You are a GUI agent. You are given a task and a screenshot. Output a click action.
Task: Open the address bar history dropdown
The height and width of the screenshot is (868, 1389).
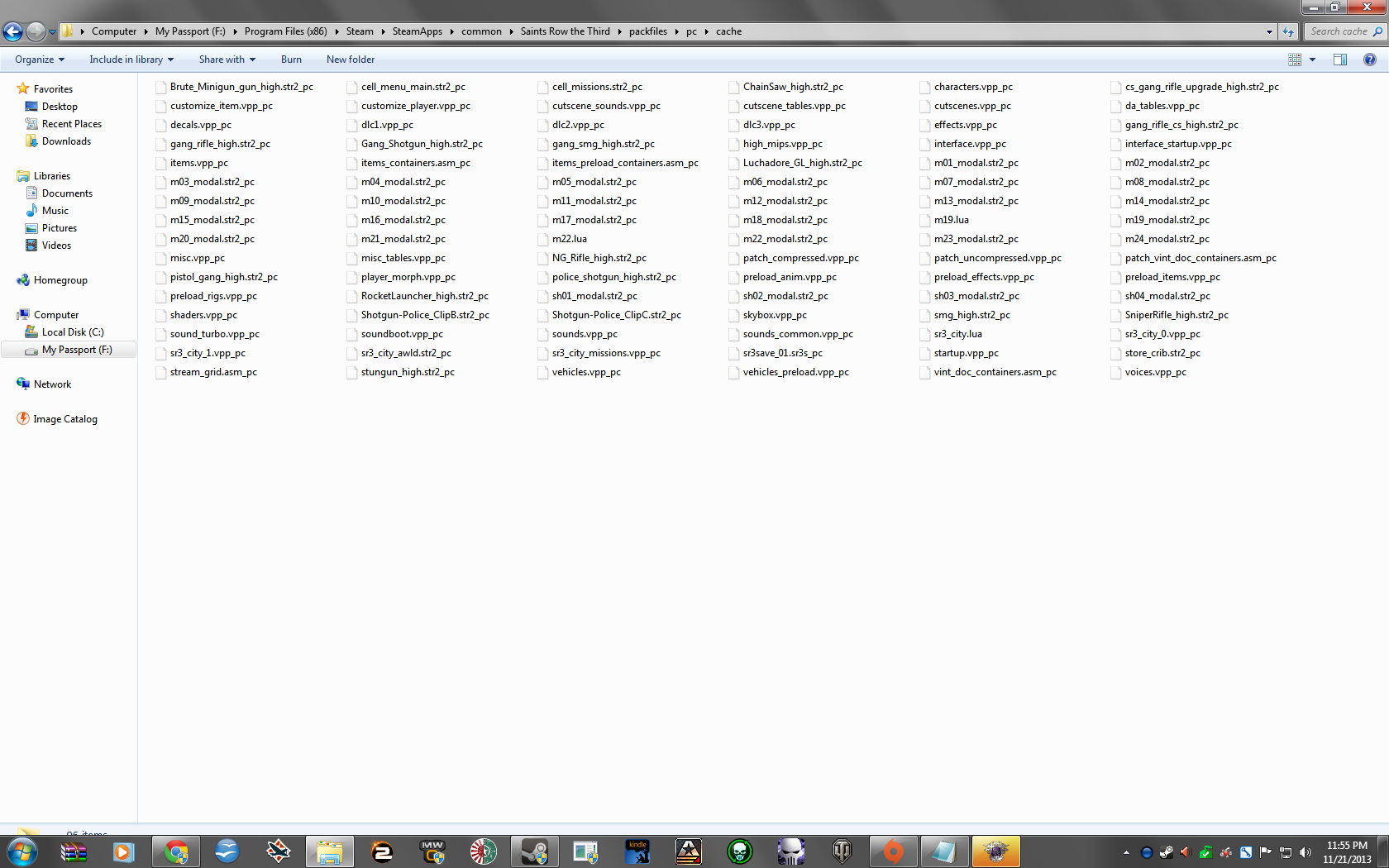tap(1269, 31)
